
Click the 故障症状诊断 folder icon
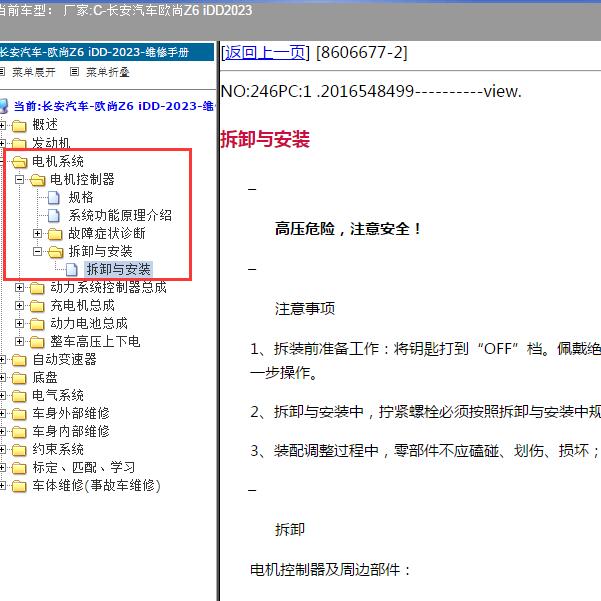(x=55, y=234)
